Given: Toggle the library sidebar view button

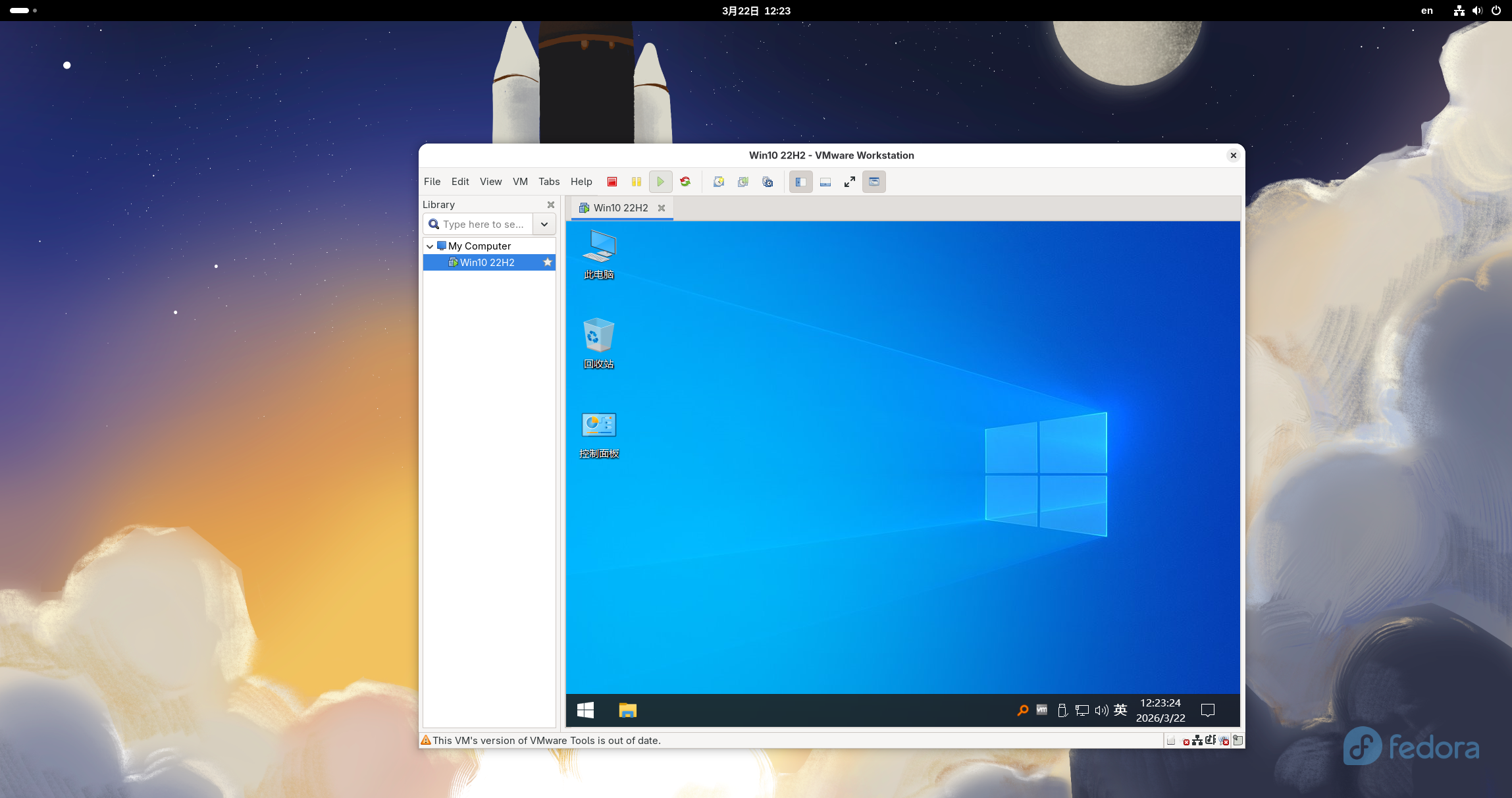Looking at the screenshot, I should (x=801, y=182).
